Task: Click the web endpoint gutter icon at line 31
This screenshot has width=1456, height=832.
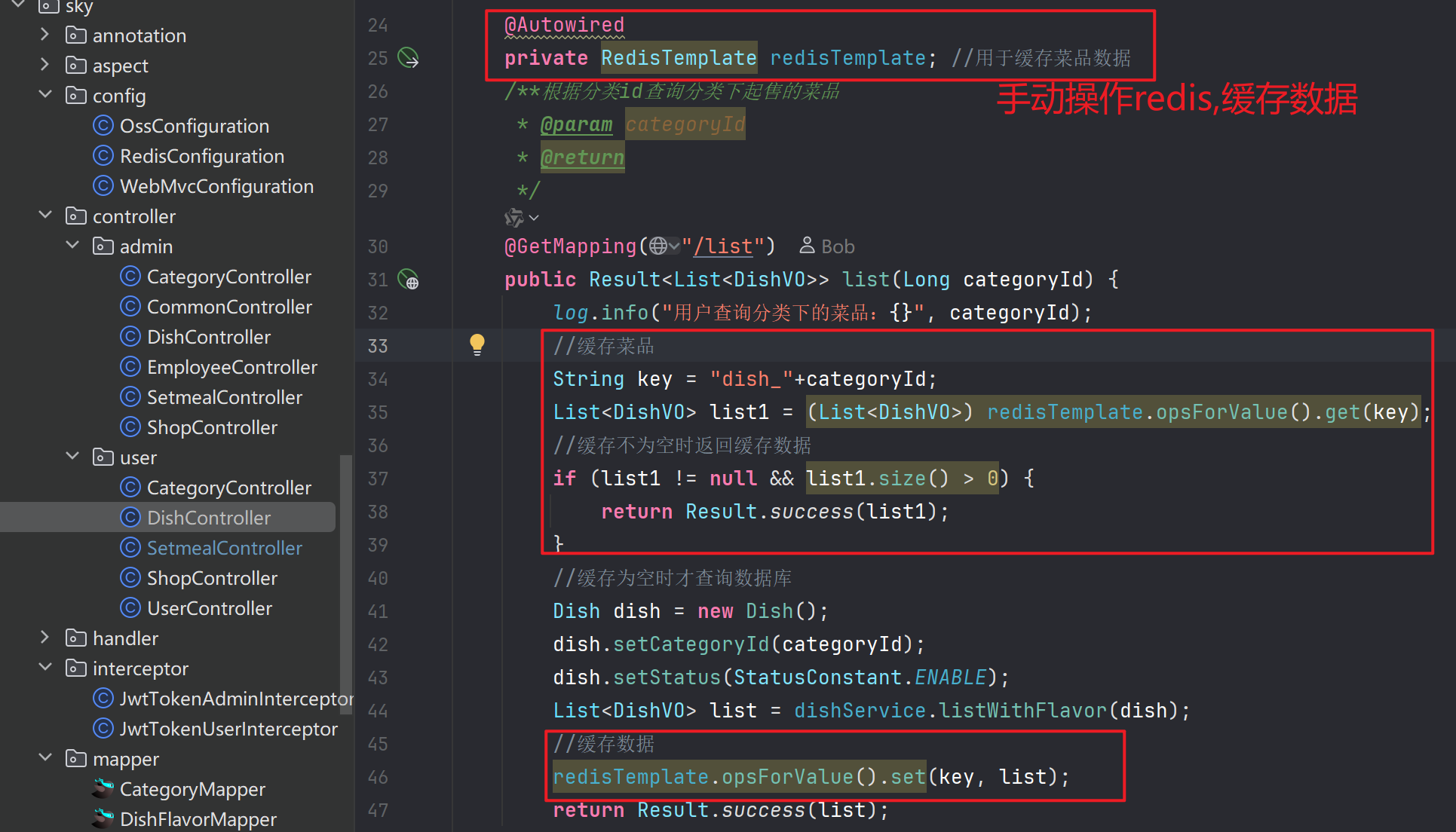Action: 408,280
